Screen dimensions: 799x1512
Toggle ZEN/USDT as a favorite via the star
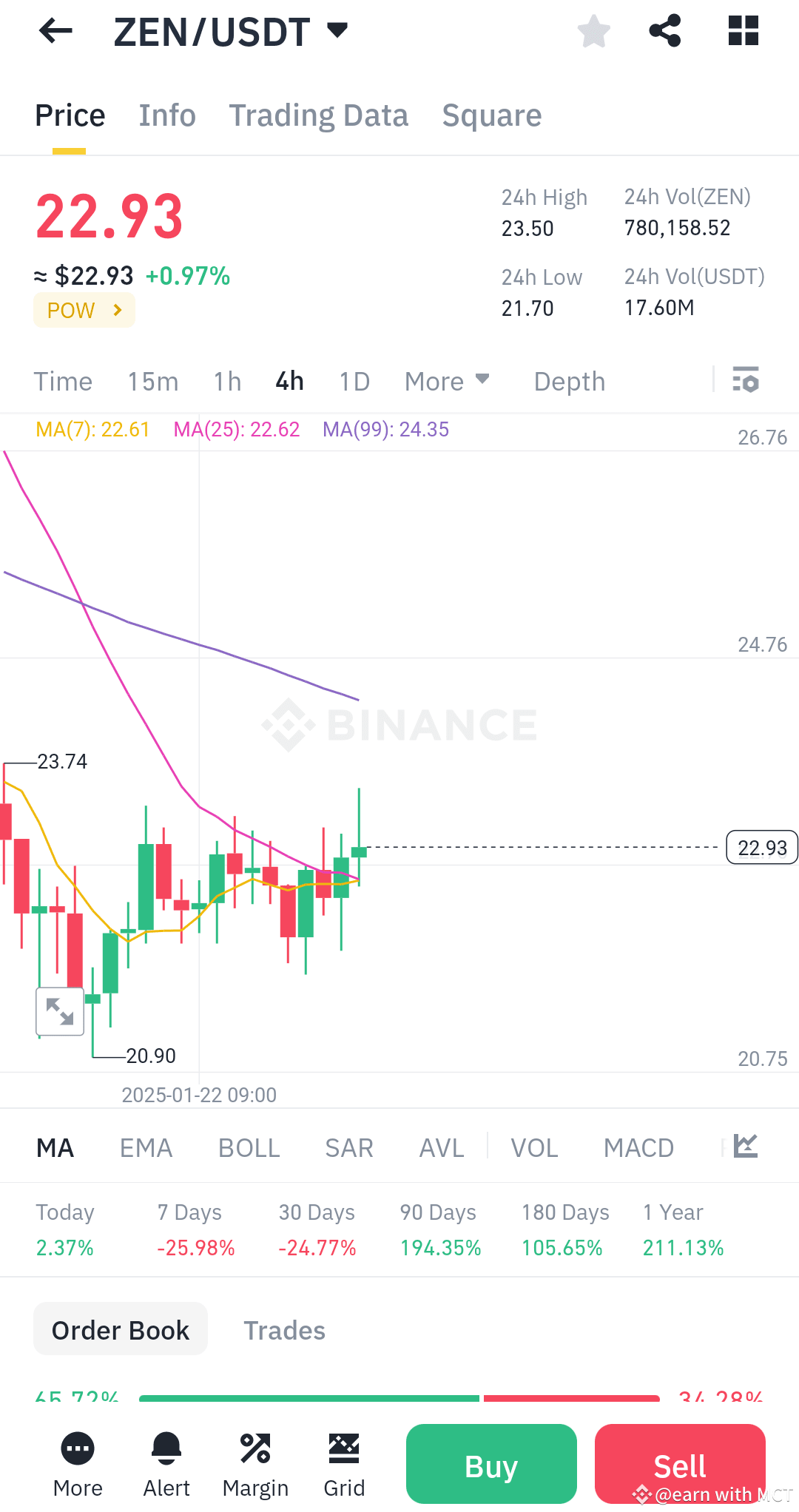594,31
